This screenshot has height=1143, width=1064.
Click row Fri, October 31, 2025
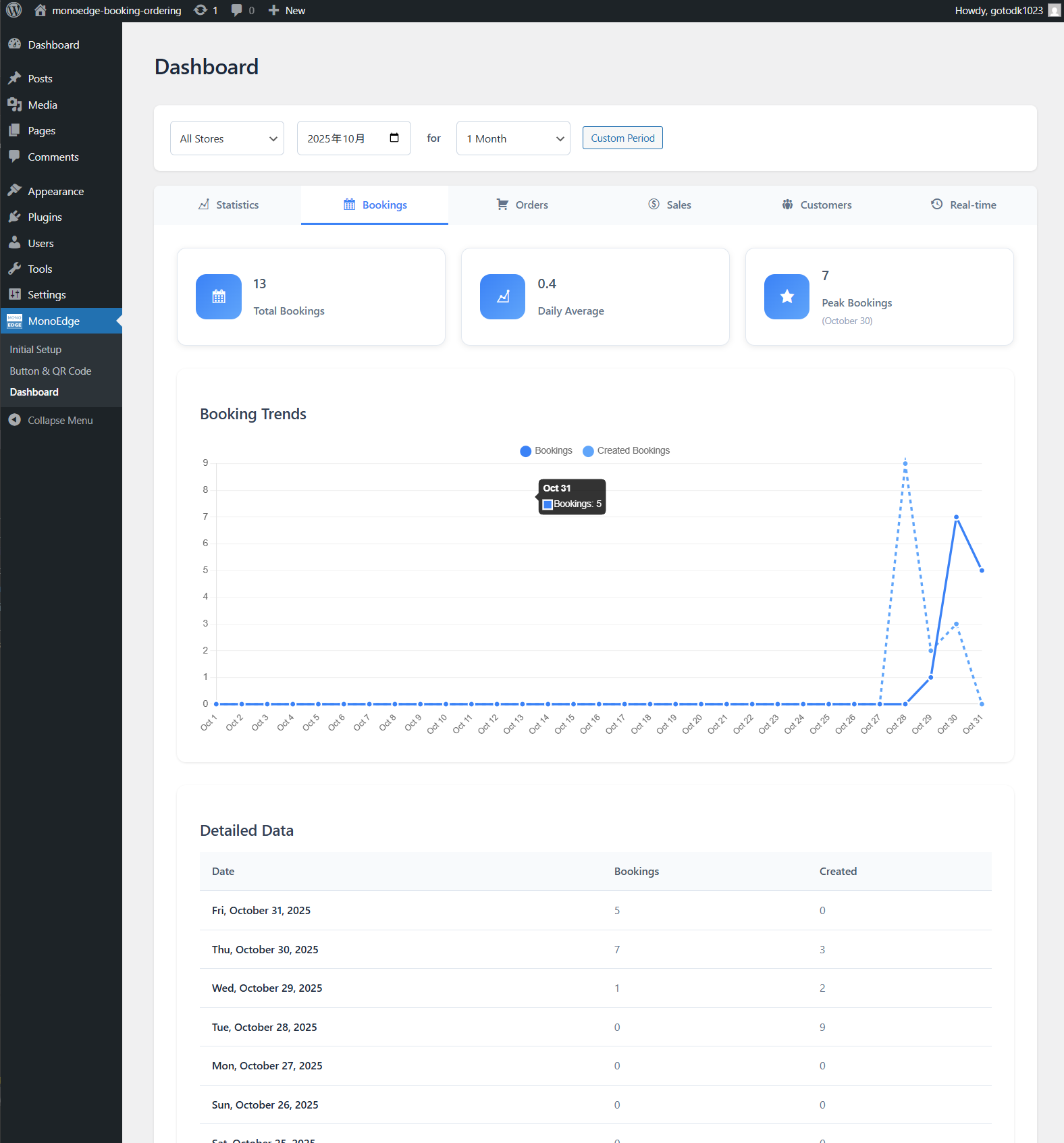tap(596, 911)
